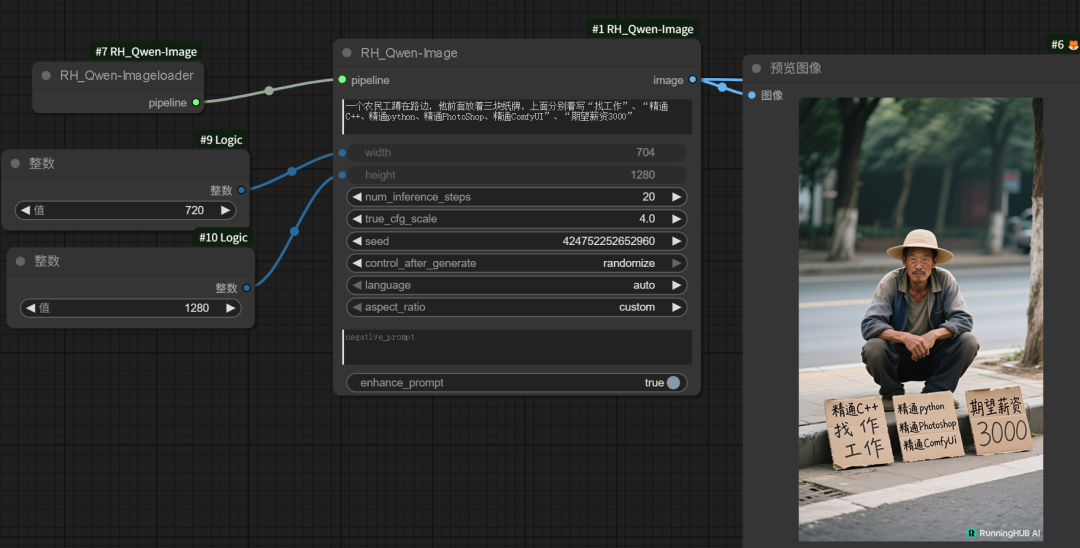Click the #9 Logic badge
Image resolution: width=1080 pixels, height=548 pixels.
pyautogui.click(x=221, y=140)
